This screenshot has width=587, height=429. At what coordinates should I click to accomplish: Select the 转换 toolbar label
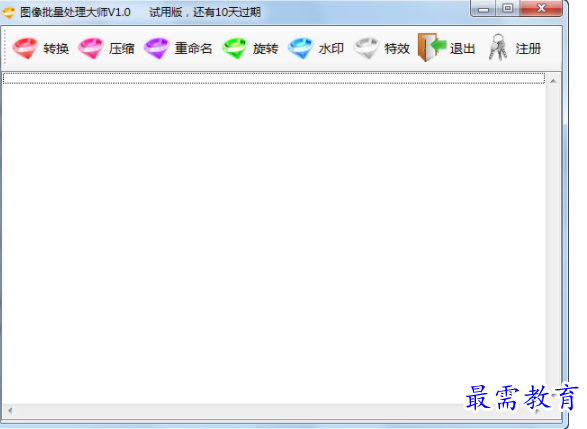(56, 49)
